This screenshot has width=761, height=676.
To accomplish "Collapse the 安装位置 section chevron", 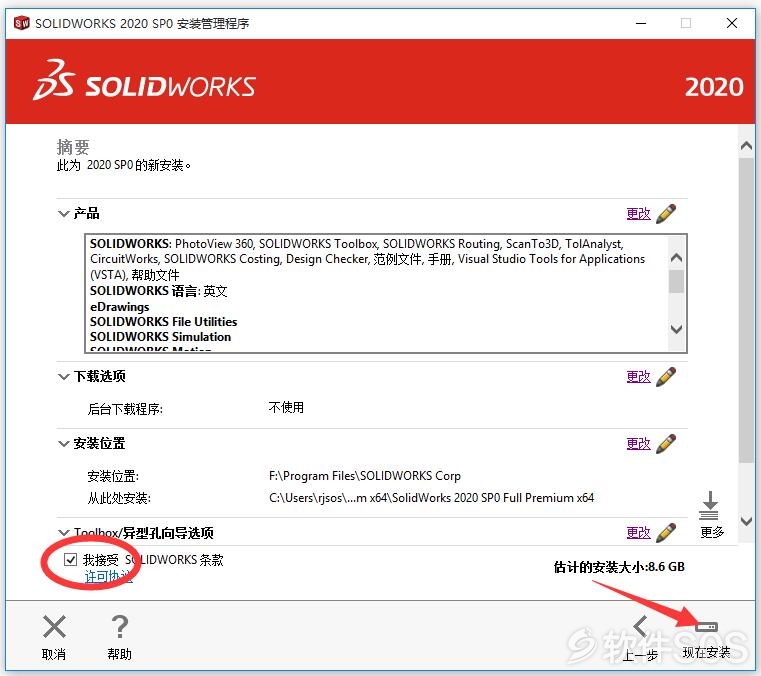I will [x=64, y=444].
